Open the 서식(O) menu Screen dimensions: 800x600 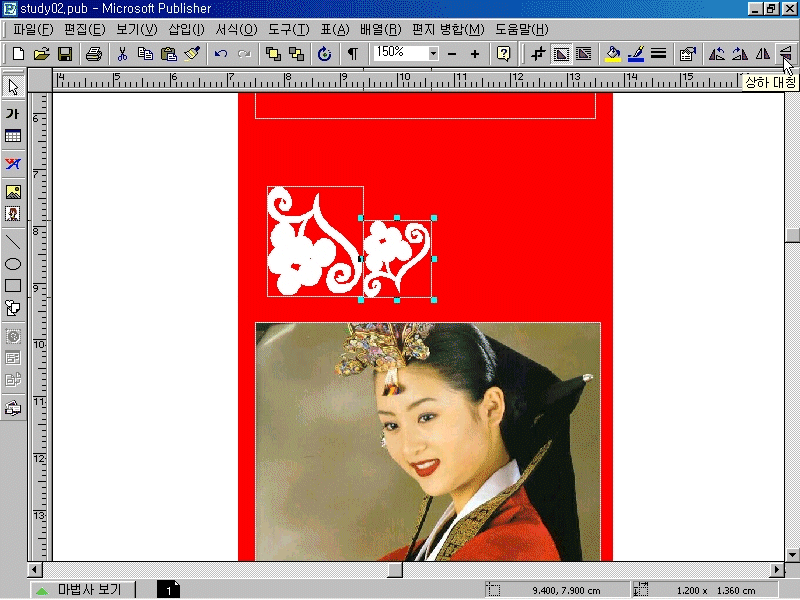236,30
